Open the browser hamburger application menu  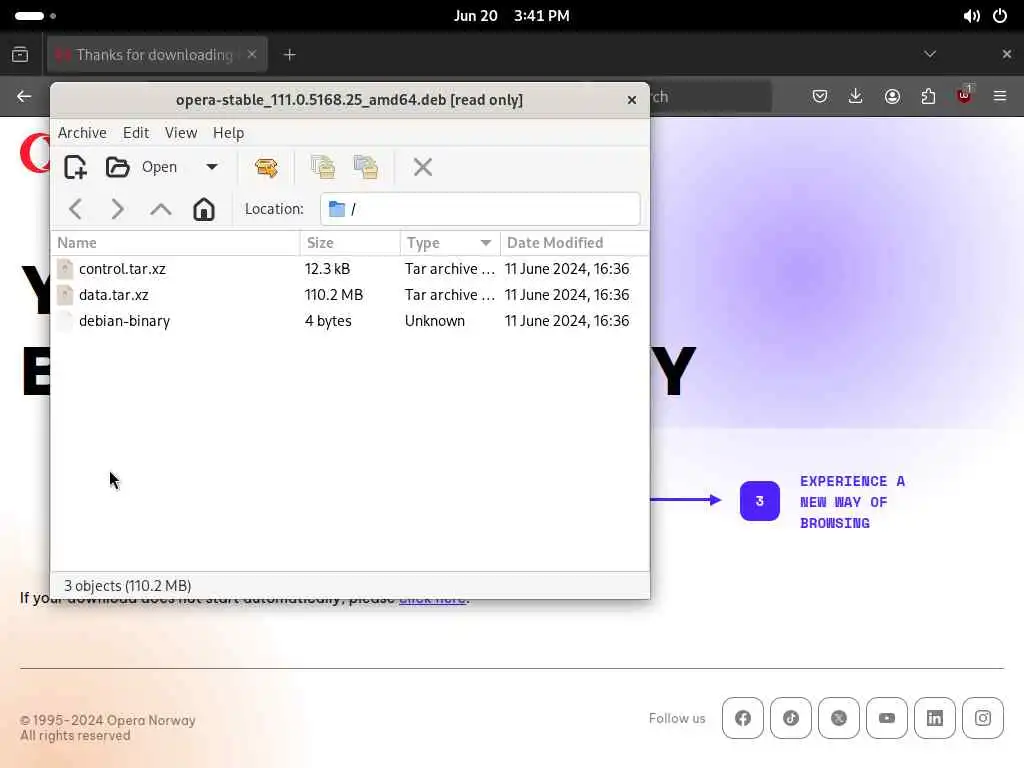[x=1000, y=97]
